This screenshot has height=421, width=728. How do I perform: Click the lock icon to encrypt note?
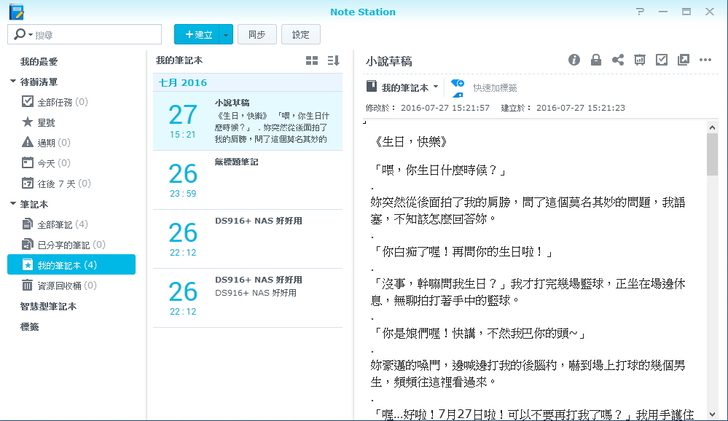[596, 60]
